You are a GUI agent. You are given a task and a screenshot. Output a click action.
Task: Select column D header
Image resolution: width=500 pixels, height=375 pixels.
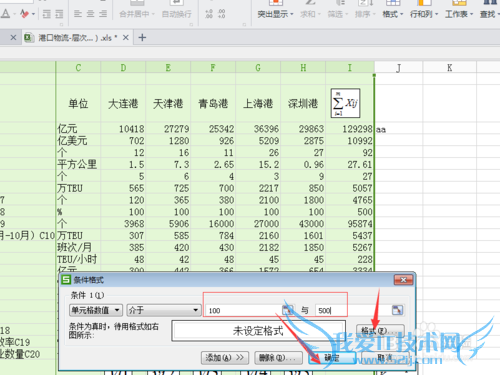click(x=123, y=68)
